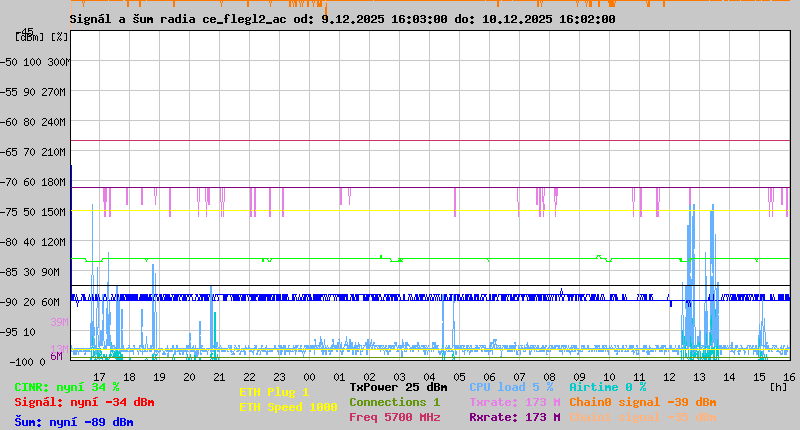Click the horizontal yellow ETH line on graph
Screen dimensions: 800x430
tap(430, 210)
